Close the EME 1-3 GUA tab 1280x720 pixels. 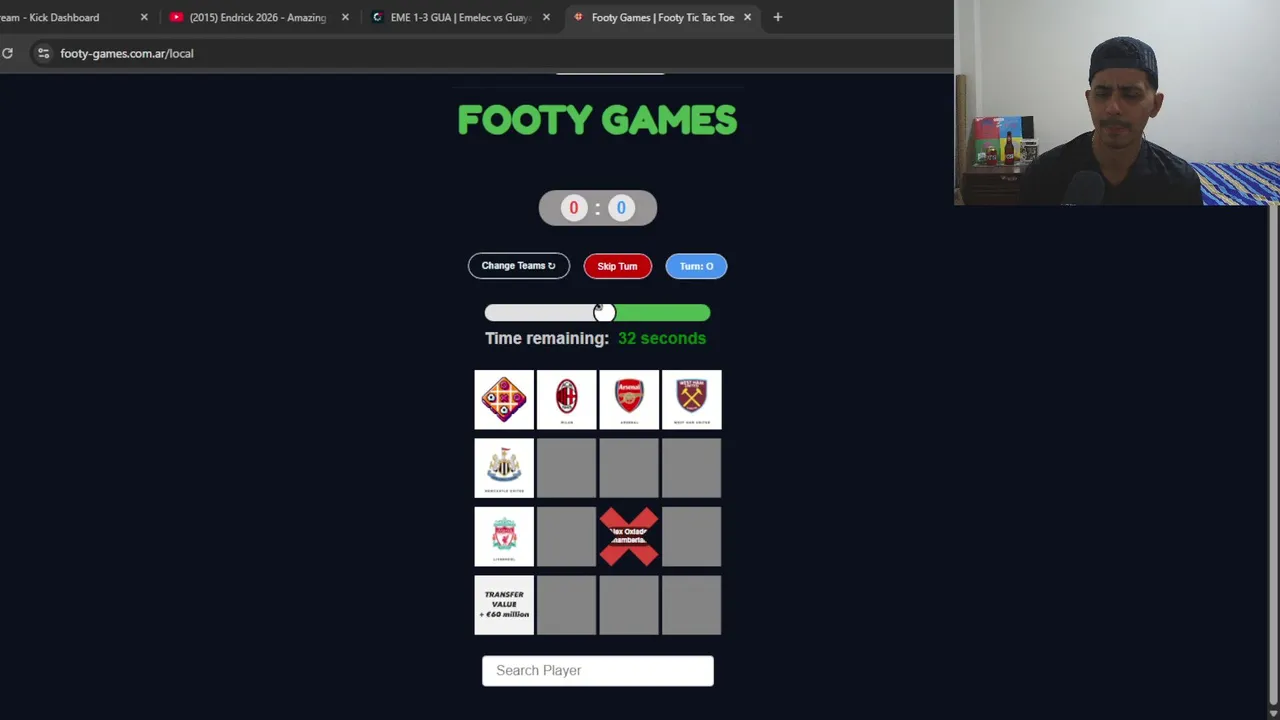coord(546,17)
